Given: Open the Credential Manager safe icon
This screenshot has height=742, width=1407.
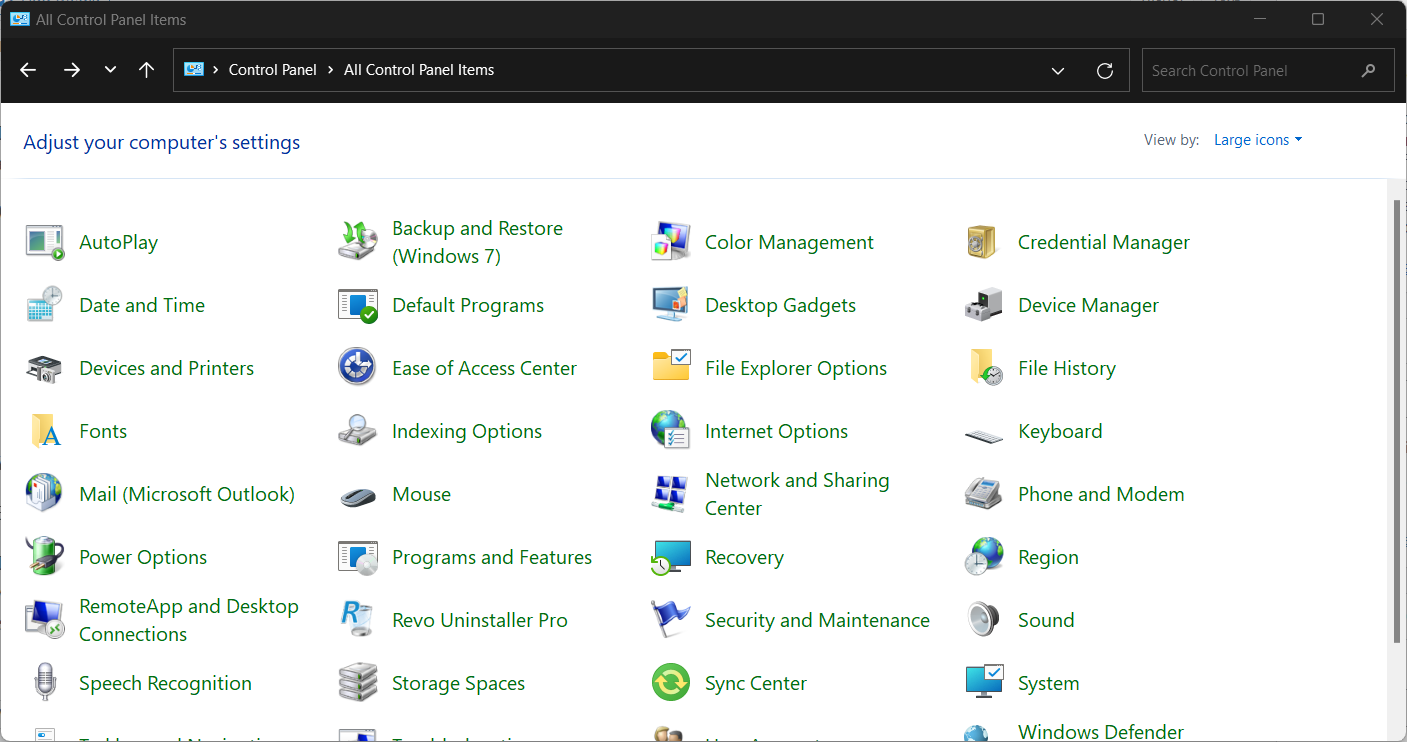Looking at the screenshot, I should point(984,242).
